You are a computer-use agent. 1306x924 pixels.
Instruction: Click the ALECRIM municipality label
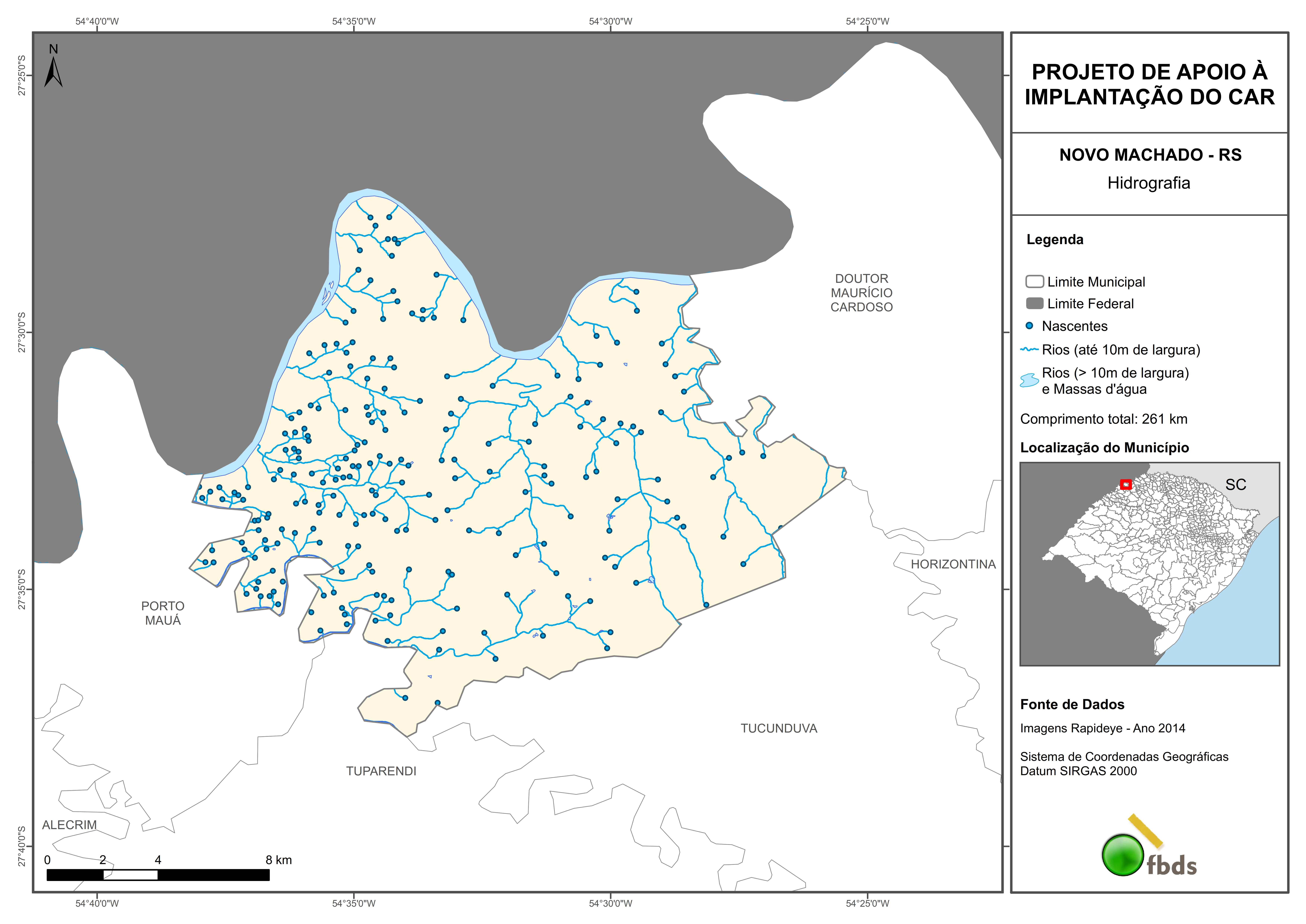(x=69, y=824)
